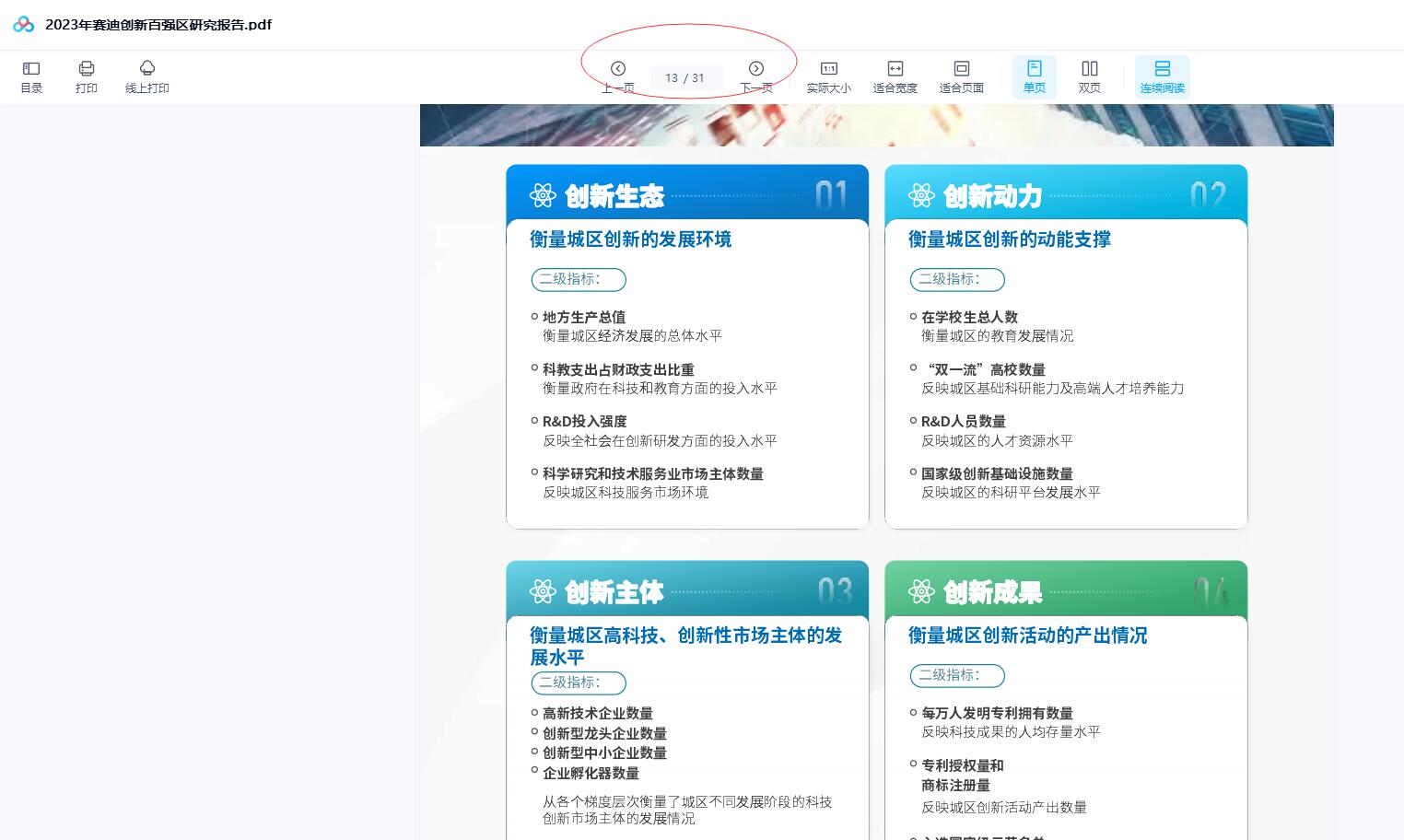Image resolution: width=1404 pixels, height=840 pixels.
Task: Toggle 连续阅读 continuous reading mode
Action: pos(1163,76)
